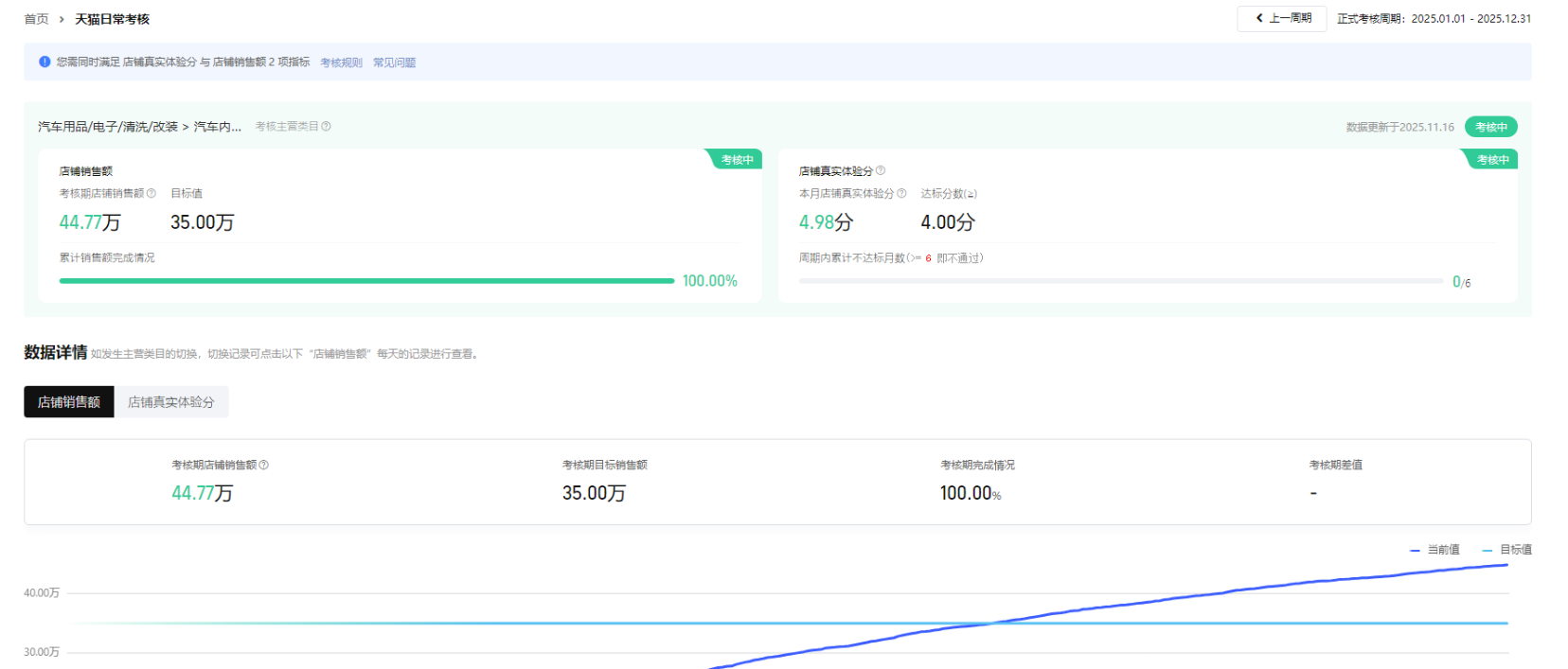
Task: Expand the truncated 汽车用品 category path
Action: pos(139,127)
